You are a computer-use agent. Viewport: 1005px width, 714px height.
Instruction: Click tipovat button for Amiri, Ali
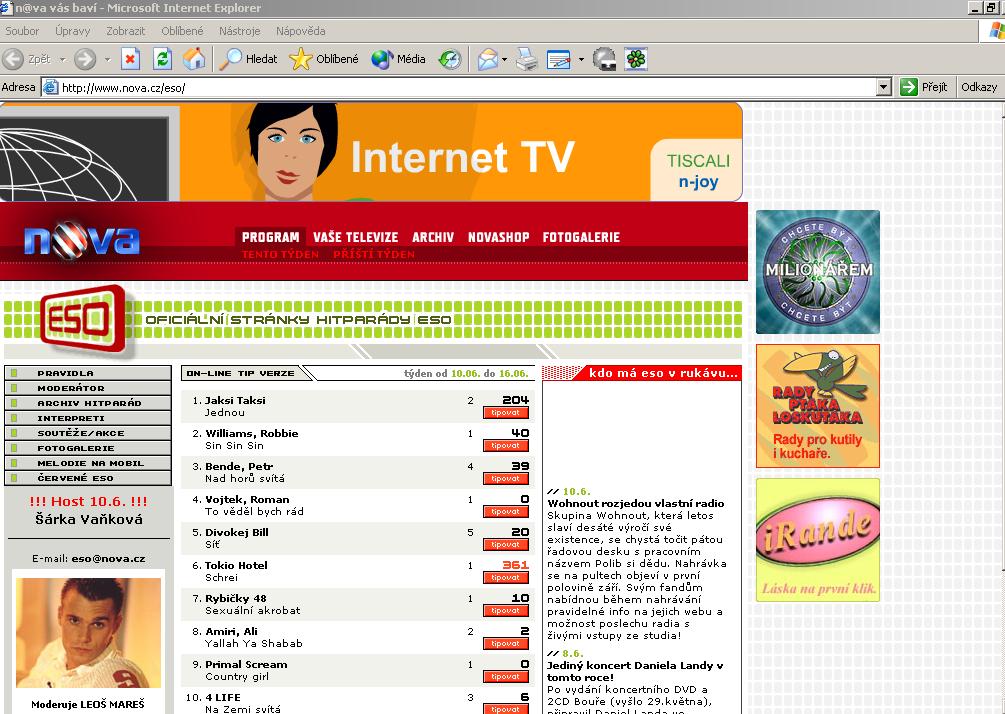coord(506,643)
